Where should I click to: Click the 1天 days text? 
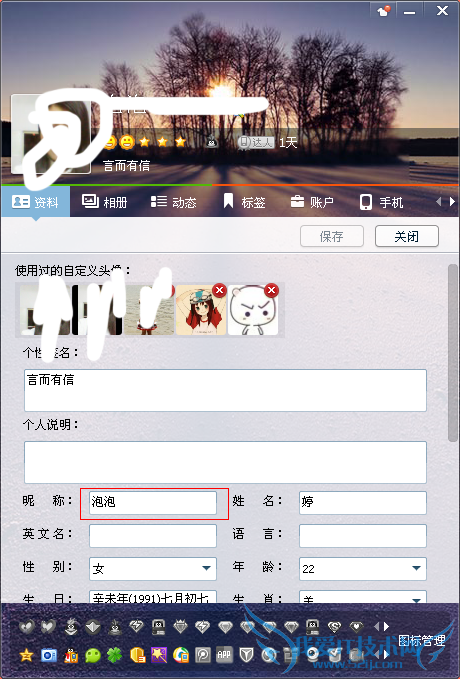click(288, 142)
